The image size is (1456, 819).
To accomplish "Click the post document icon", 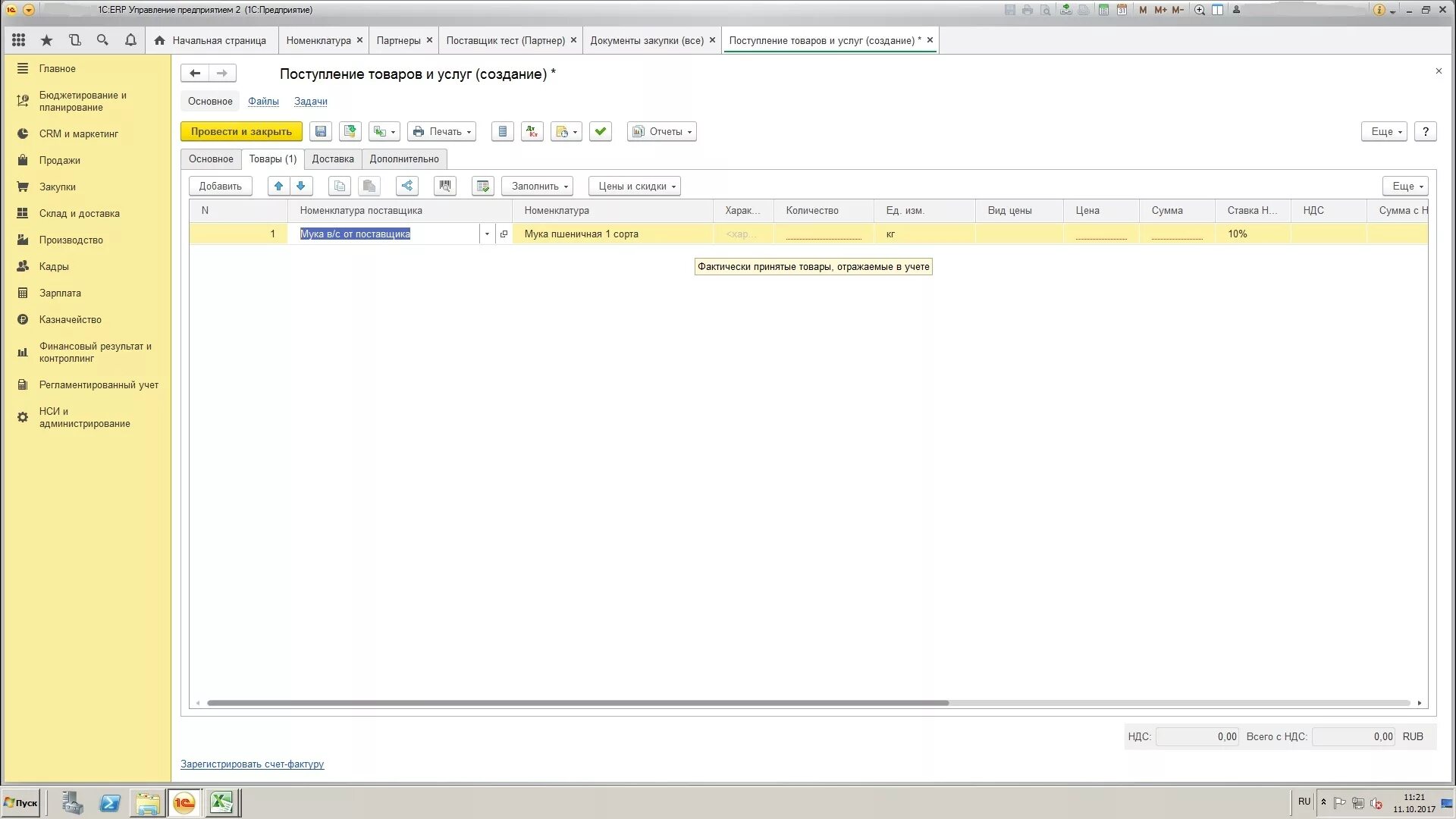I will click(350, 131).
